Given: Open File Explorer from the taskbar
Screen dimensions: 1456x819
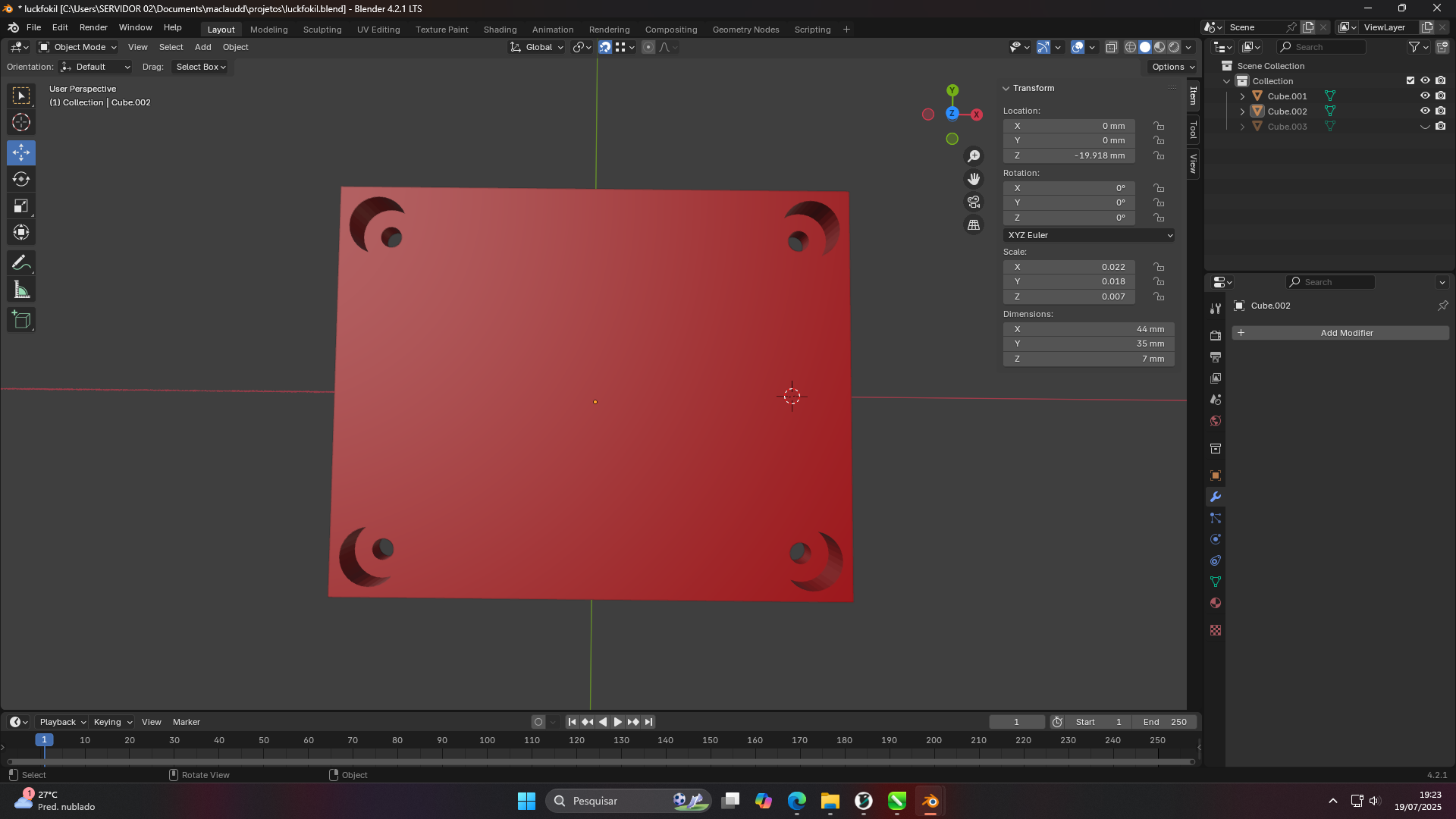Looking at the screenshot, I should click(x=830, y=801).
